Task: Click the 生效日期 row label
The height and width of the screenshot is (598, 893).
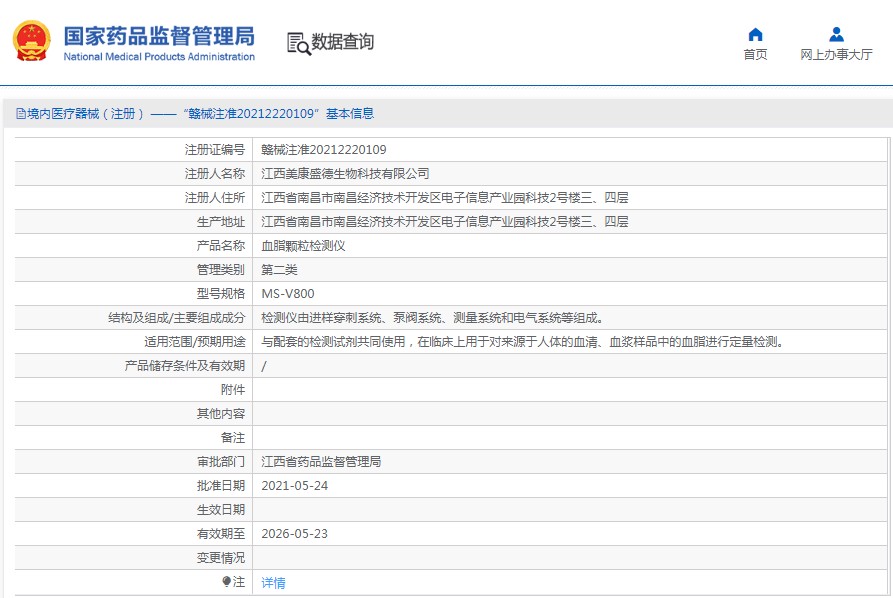Action: pyautogui.click(x=221, y=510)
